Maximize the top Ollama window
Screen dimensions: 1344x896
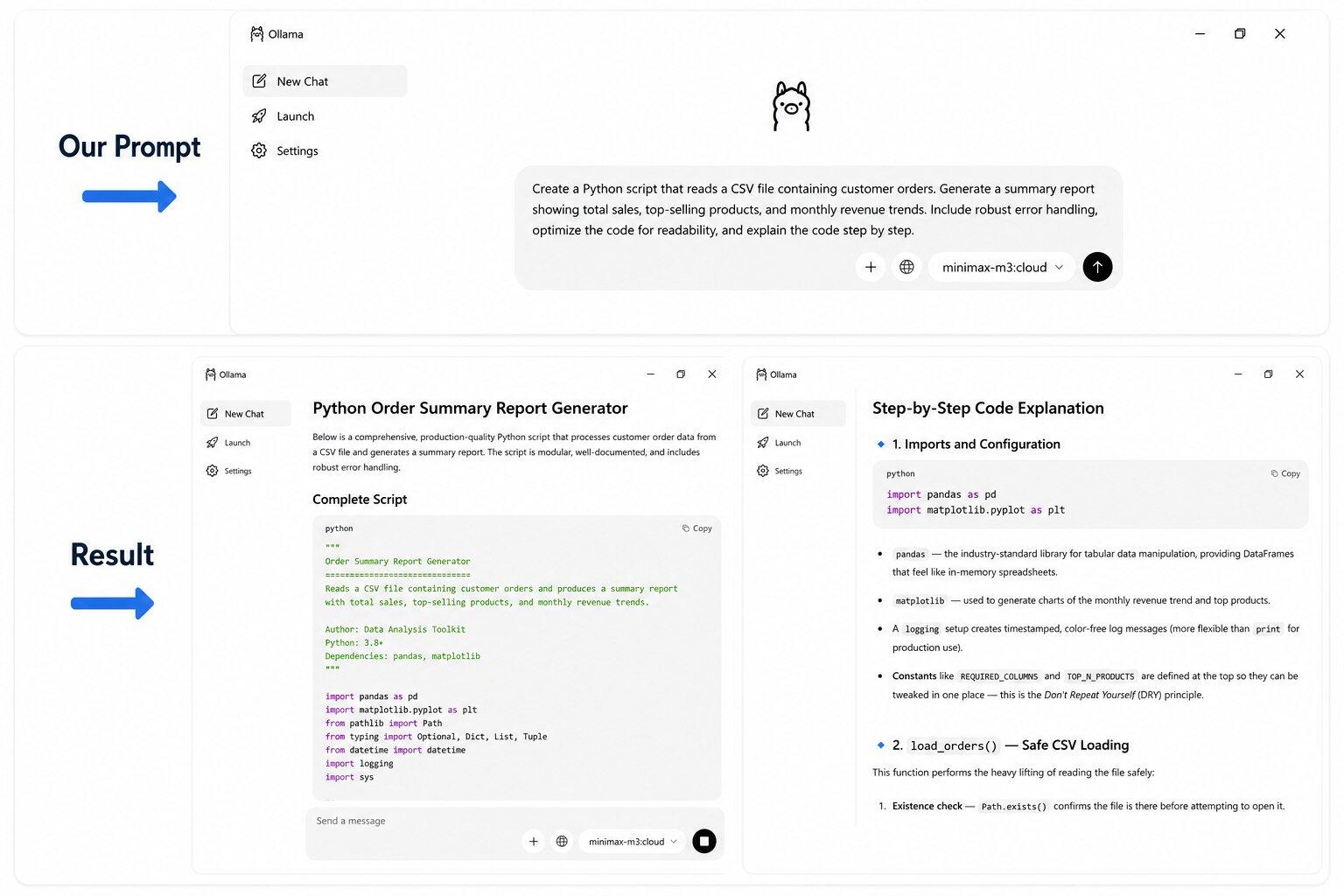(1240, 34)
